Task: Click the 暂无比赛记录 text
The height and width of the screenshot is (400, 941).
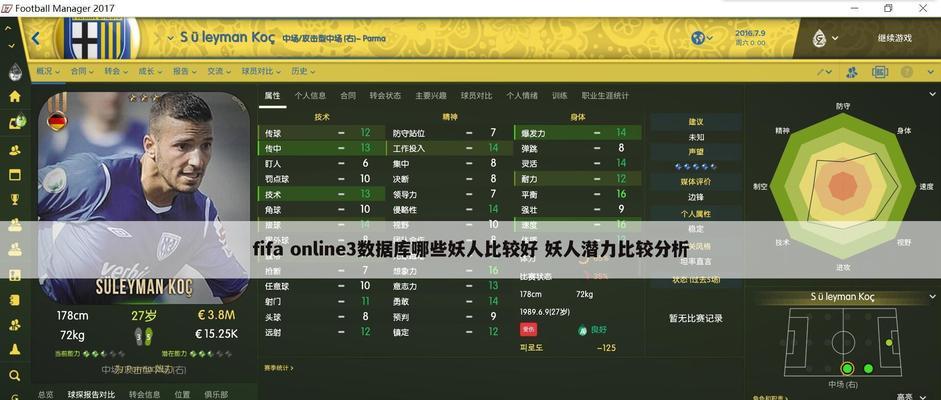Action: 696,318
